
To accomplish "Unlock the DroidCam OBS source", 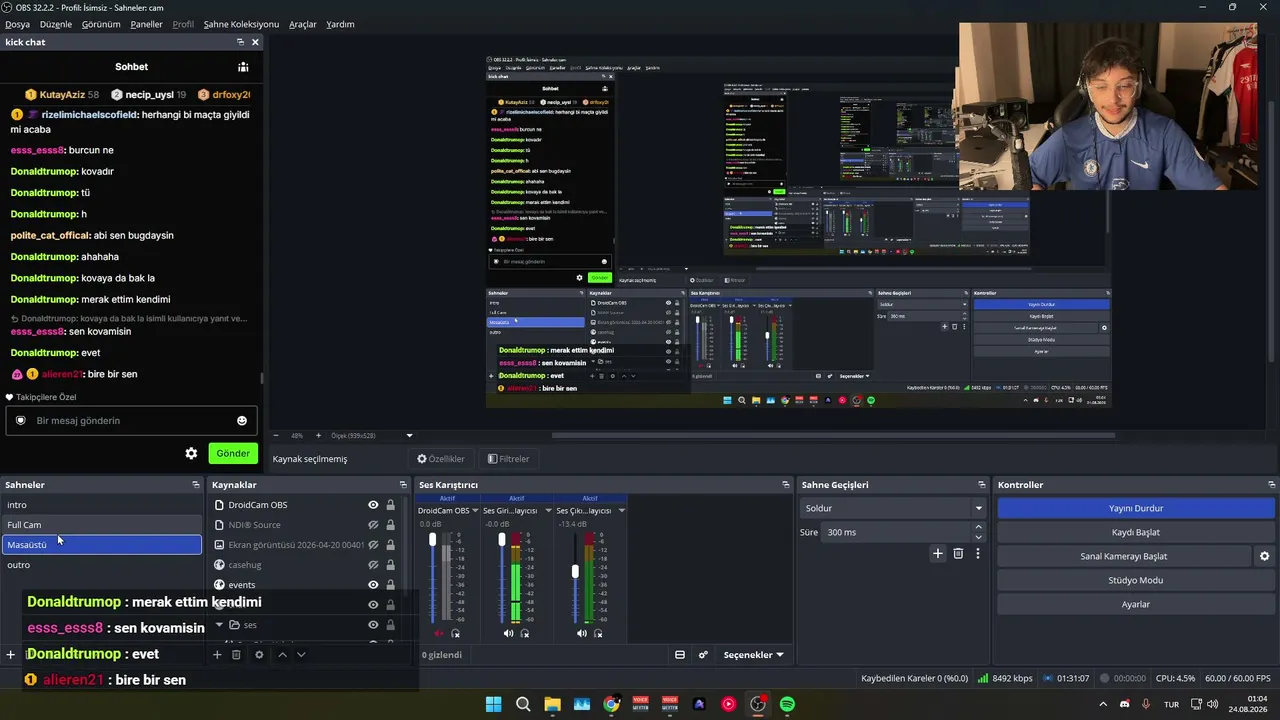I will [390, 505].
